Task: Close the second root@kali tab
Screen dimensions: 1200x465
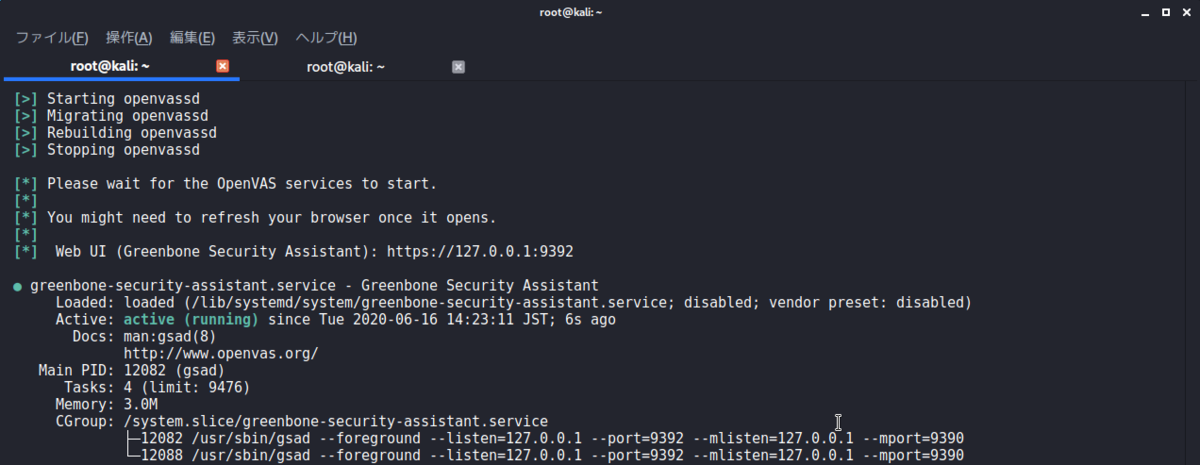Action: [458, 67]
